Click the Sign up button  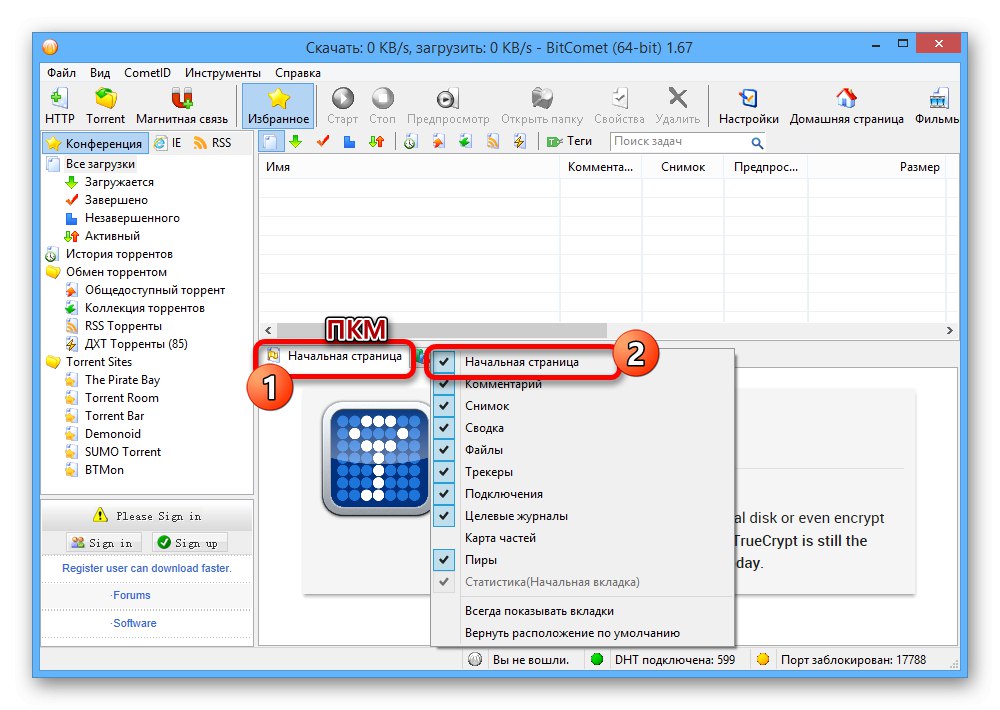189,543
